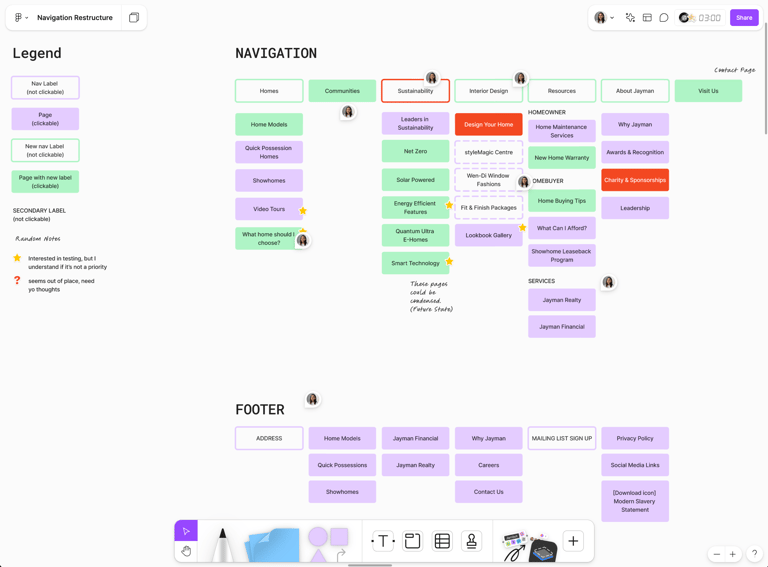Select the red question mark in Legend
768x567 pixels.
coord(17,280)
